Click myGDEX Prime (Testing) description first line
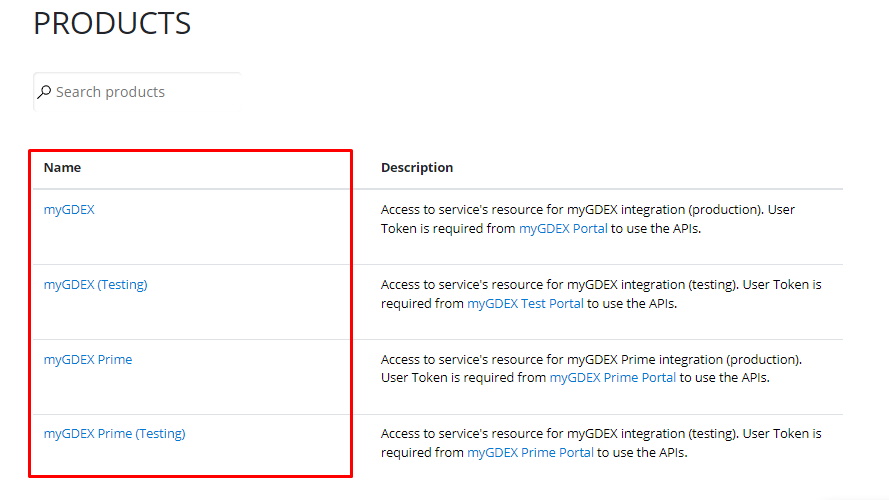Screen dimensions: 889x500 pyautogui.click(x=601, y=434)
